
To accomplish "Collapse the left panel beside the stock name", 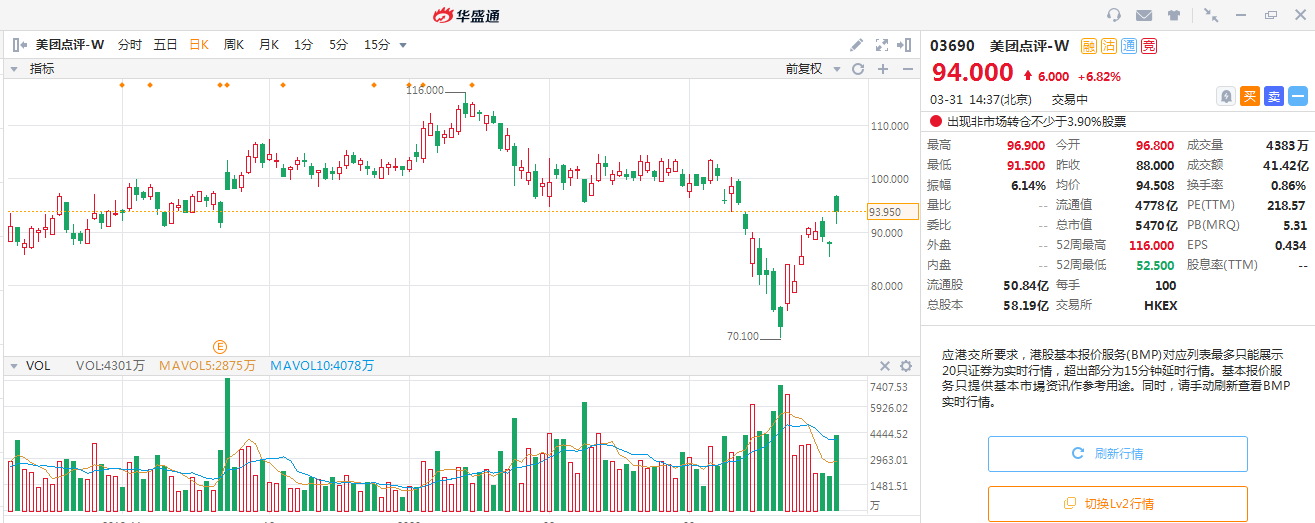I will coord(19,45).
